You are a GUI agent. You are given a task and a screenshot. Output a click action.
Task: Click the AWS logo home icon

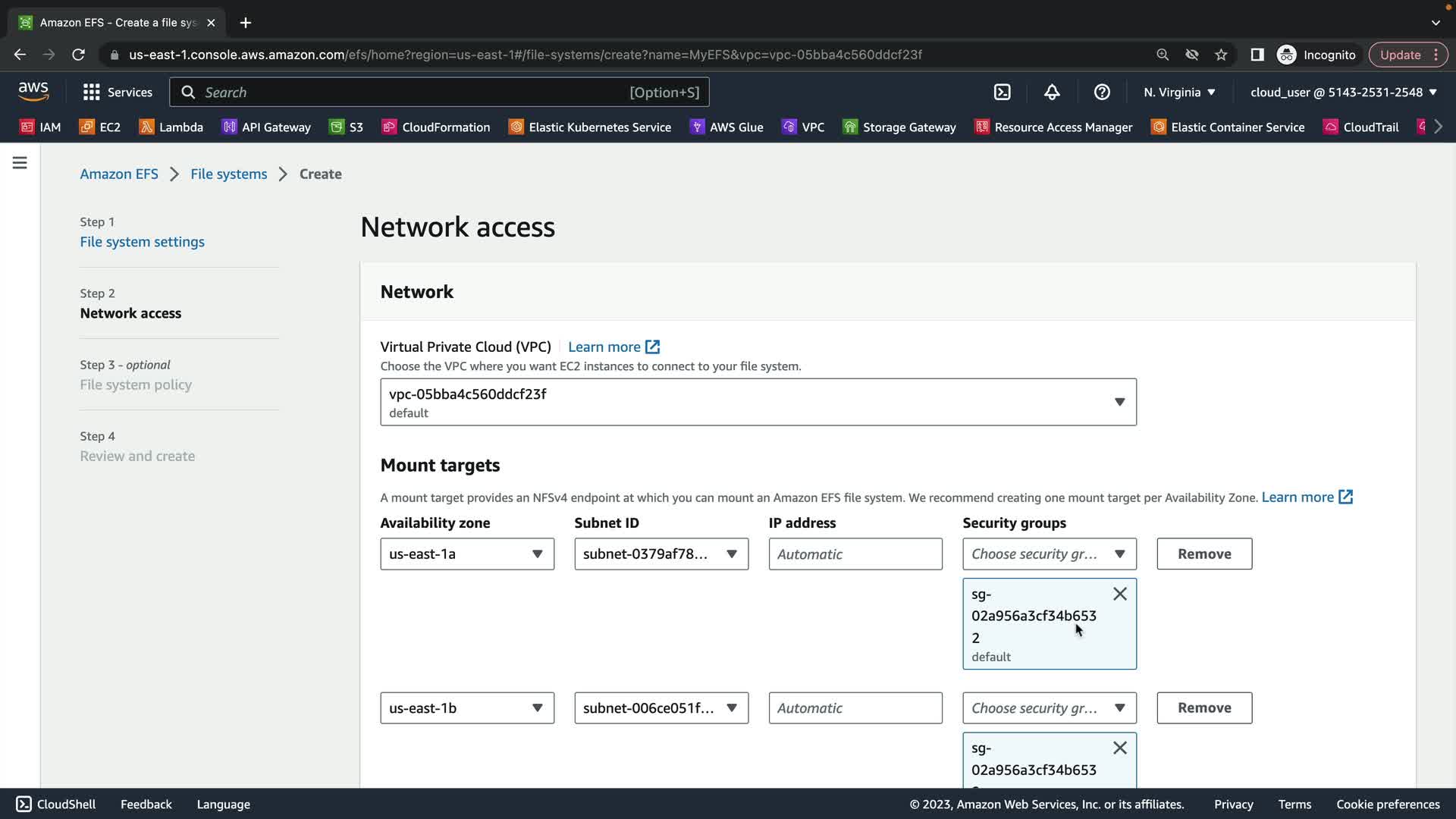point(33,92)
